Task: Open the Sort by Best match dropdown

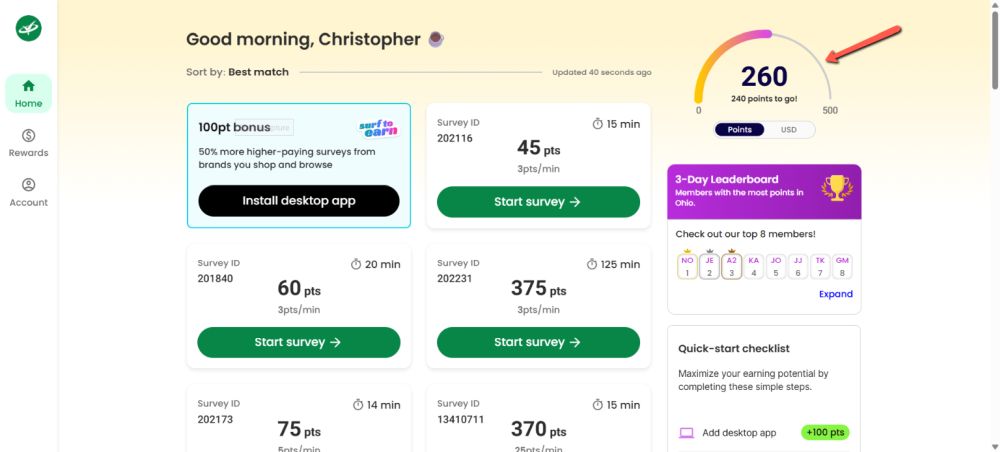Action: (258, 72)
